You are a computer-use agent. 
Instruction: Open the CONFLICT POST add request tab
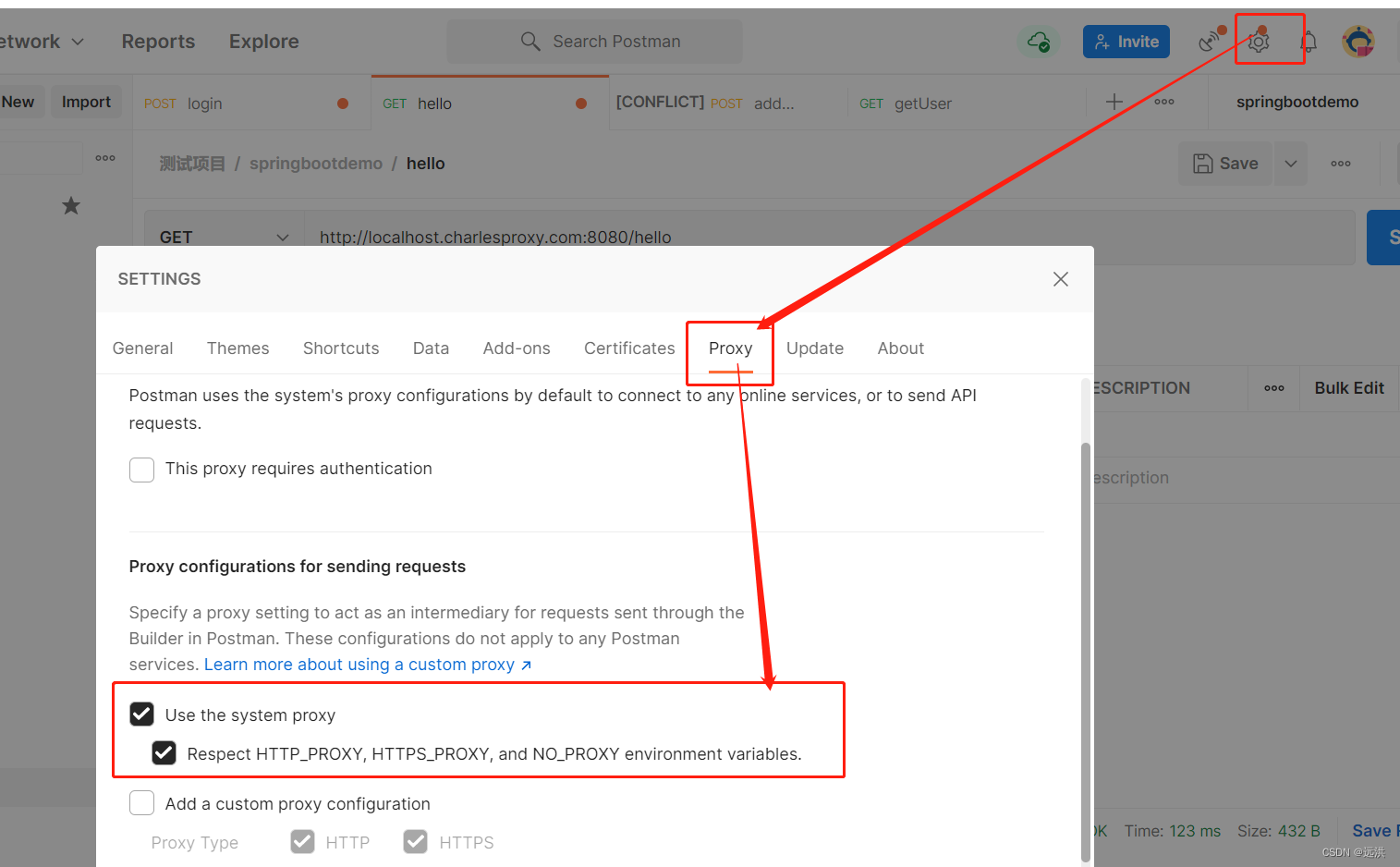coord(728,104)
